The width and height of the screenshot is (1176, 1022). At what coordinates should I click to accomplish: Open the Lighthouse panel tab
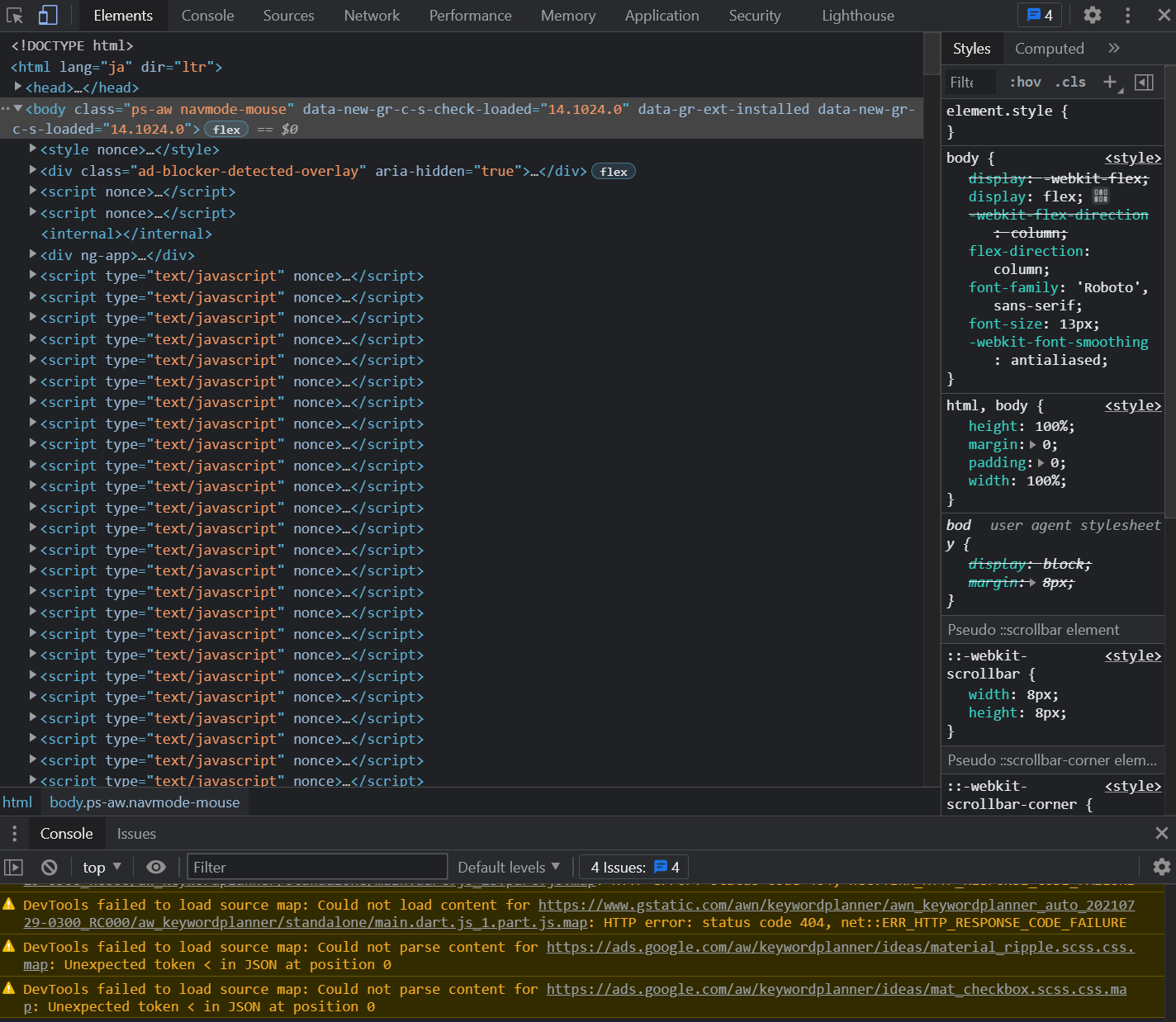coord(858,16)
